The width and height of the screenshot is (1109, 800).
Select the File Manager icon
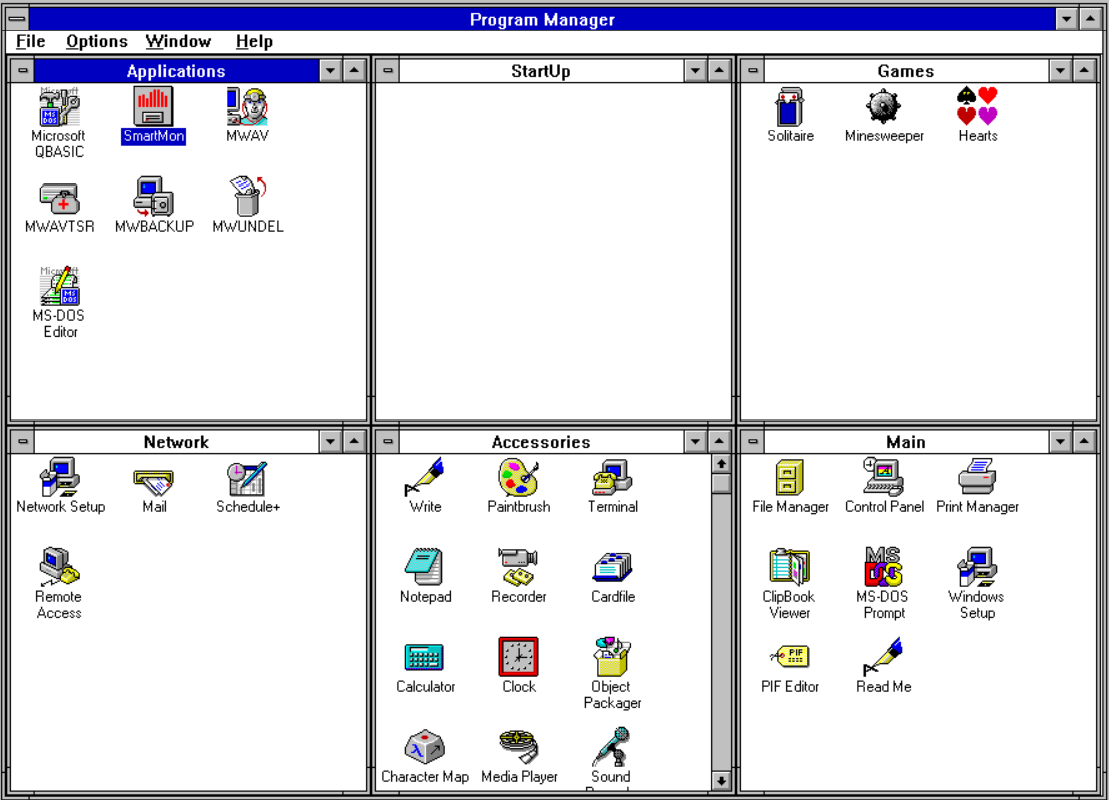coord(789,477)
